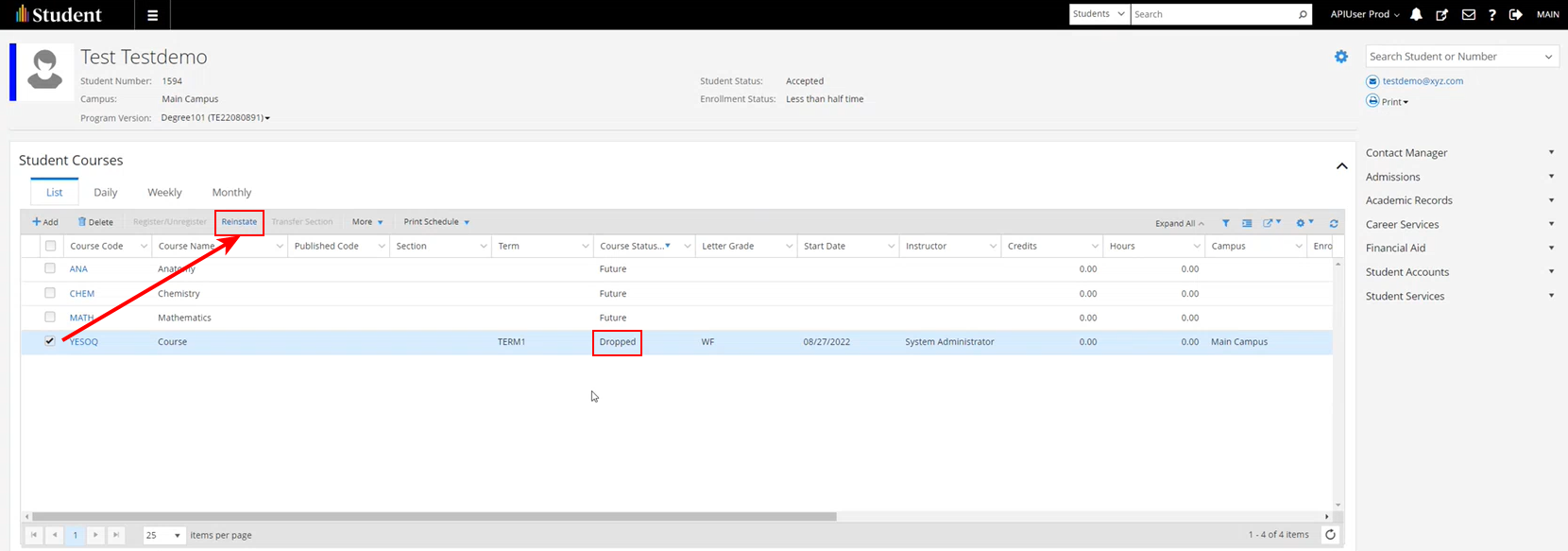This screenshot has width=1568, height=551.
Task: Click the open-in-new-window icon in top bar
Action: click(x=1441, y=14)
